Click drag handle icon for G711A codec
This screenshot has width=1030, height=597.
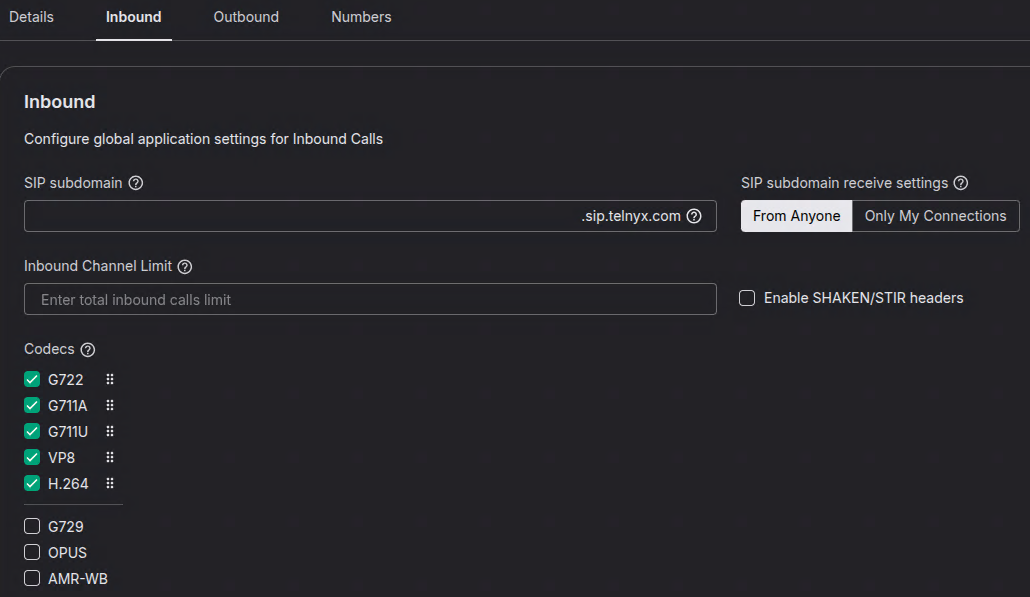[x=110, y=406]
